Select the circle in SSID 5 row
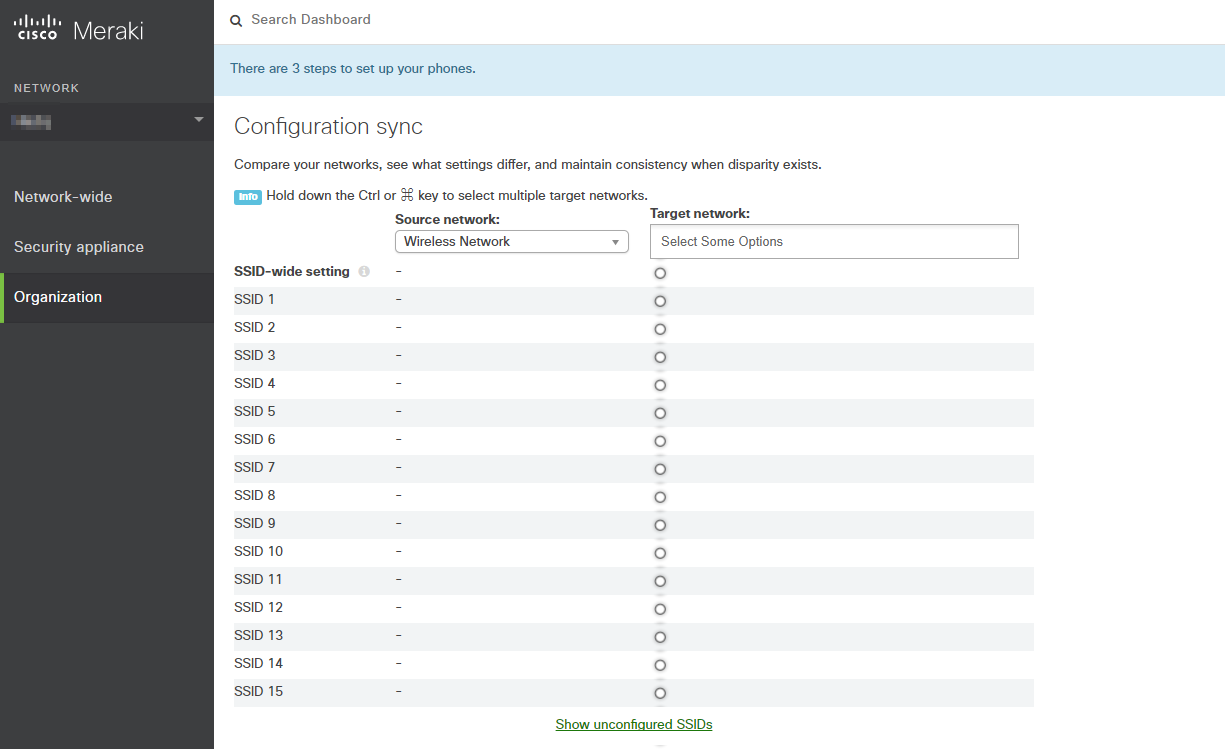The image size is (1225, 749). (x=660, y=413)
